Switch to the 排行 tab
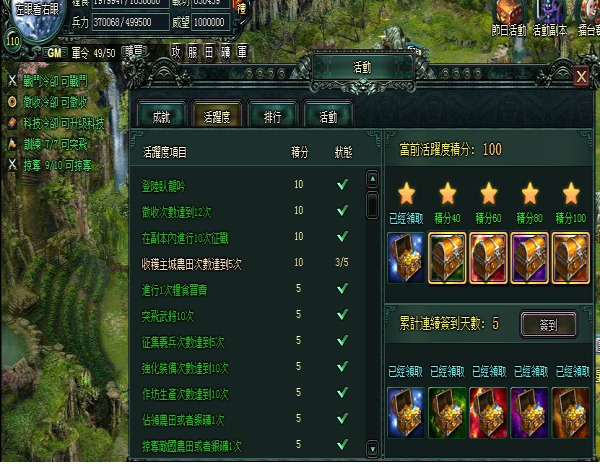Screen dimensions: 600x473 [272, 117]
